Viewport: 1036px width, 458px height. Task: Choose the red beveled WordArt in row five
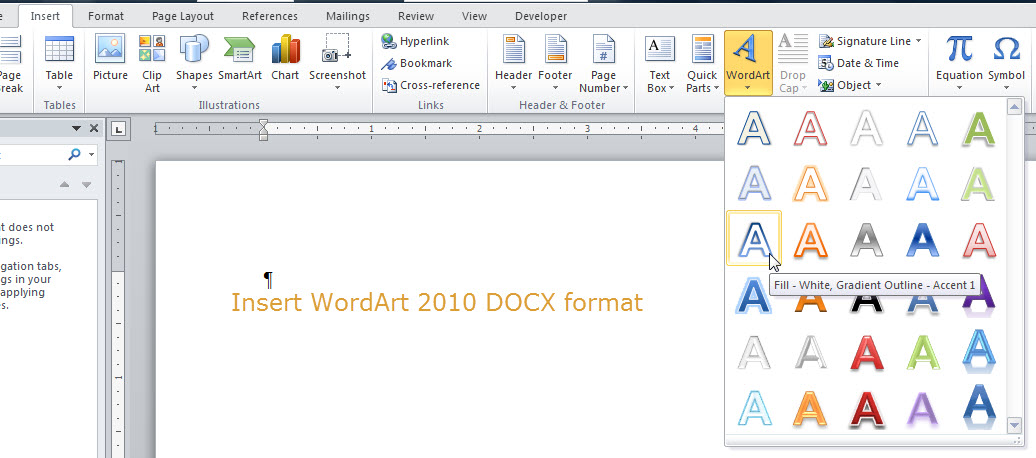pos(866,352)
